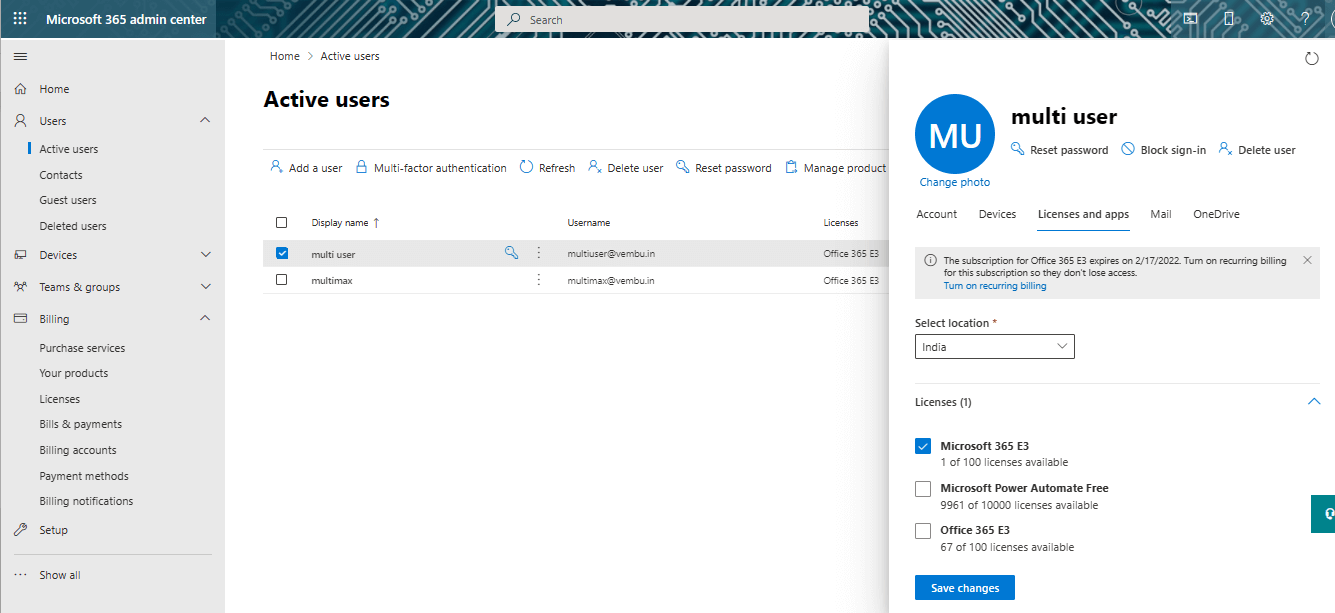Open the Settings gear in header
This screenshot has width=1335, height=613.
[x=1267, y=19]
